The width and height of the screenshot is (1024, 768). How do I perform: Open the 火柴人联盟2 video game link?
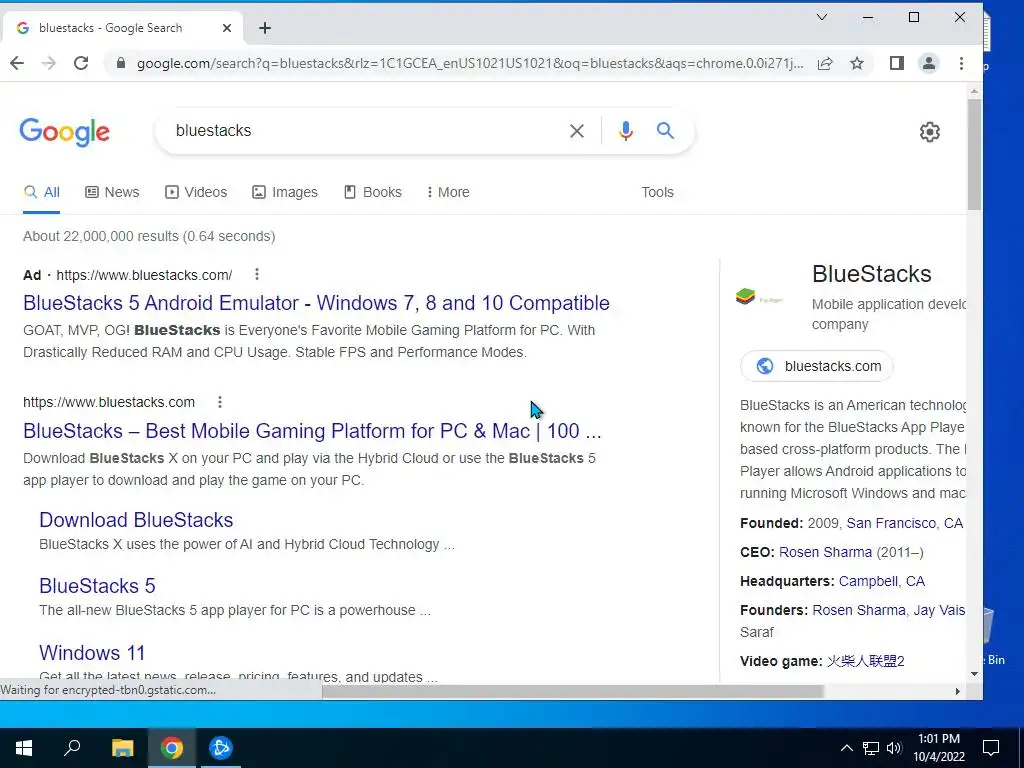pos(865,661)
